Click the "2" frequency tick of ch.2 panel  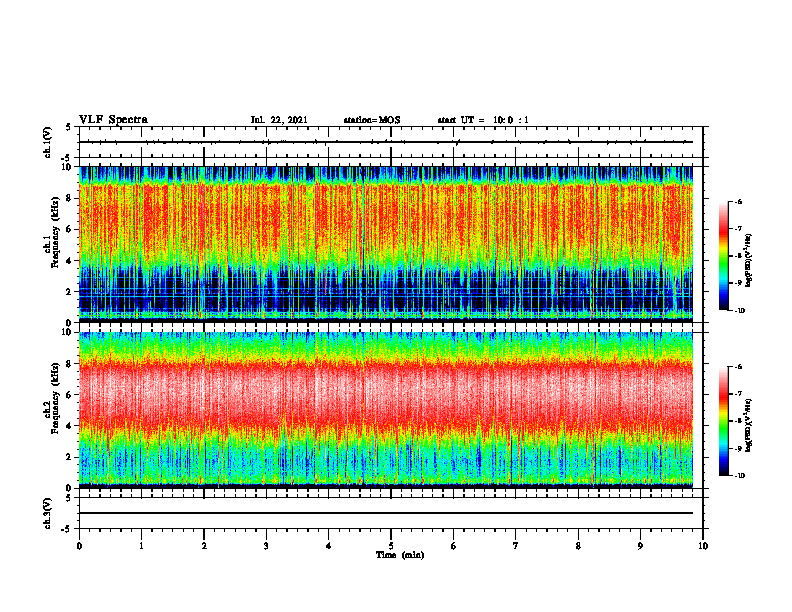coord(70,457)
